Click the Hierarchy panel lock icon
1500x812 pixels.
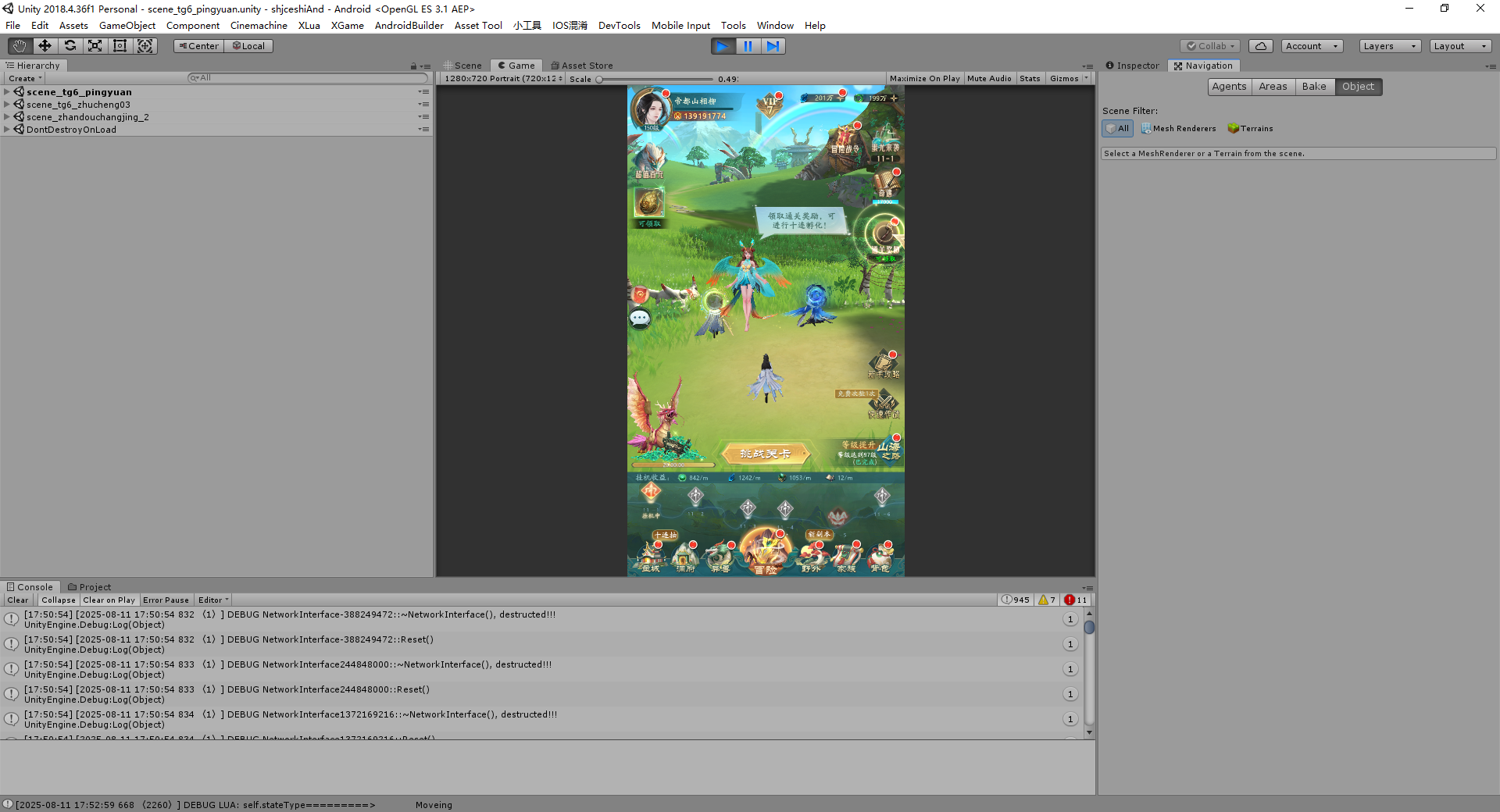coord(413,66)
